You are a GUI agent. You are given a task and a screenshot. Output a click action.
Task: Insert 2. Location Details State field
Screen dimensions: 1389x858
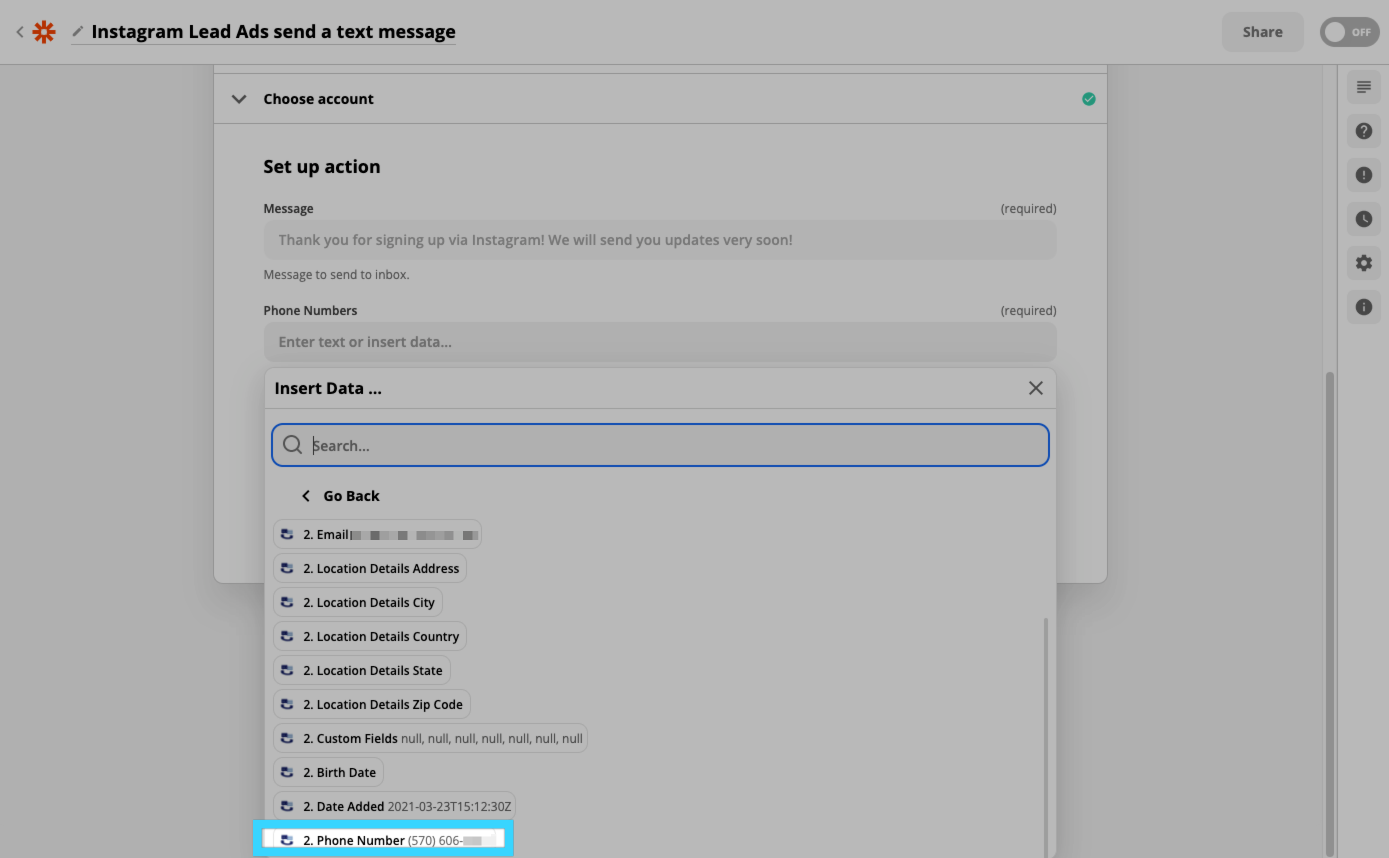(362, 670)
